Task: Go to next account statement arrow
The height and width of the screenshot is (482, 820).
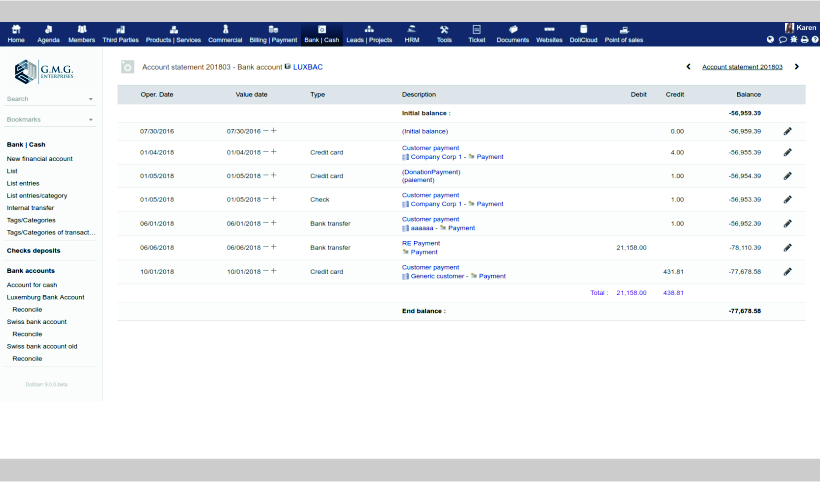Action: pyautogui.click(x=797, y=67)
